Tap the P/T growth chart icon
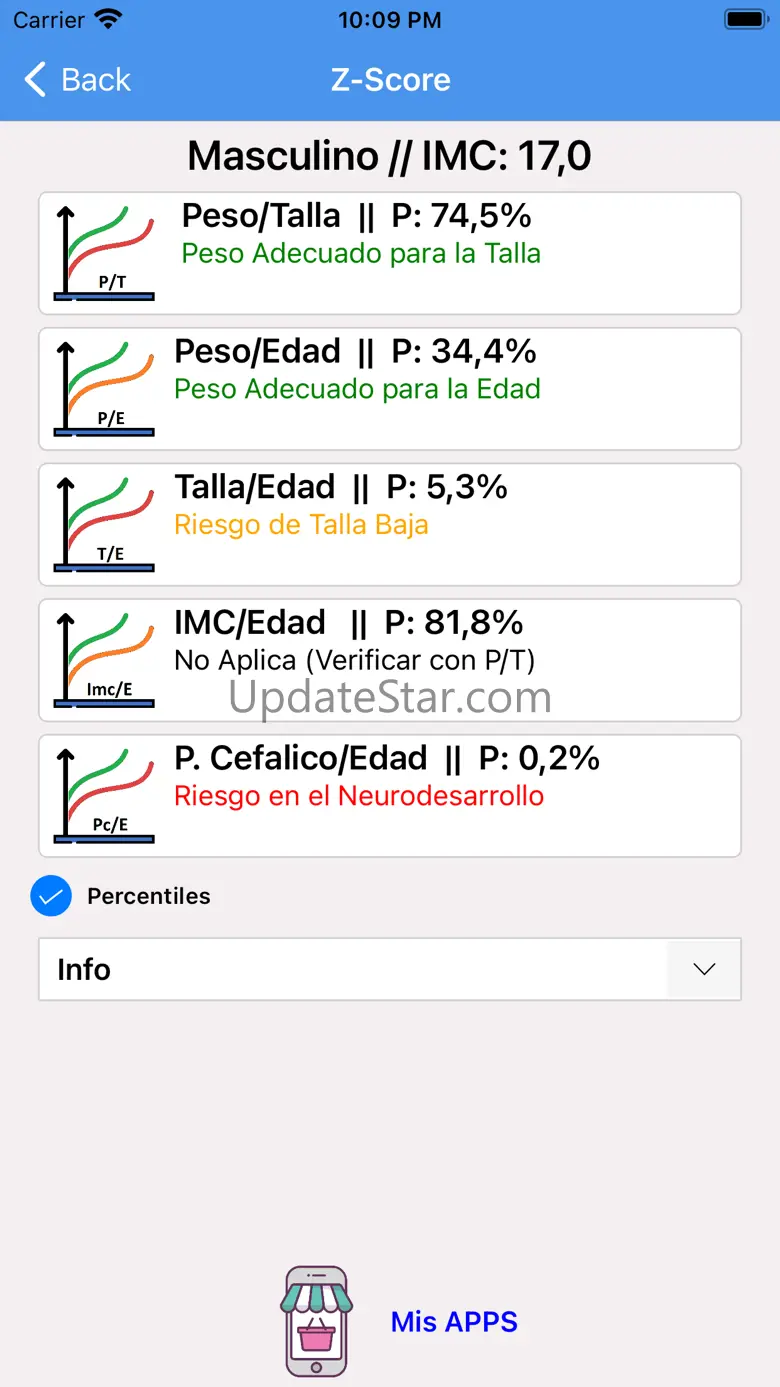Viewport: 780px width, 1387px height. (104, 252)
